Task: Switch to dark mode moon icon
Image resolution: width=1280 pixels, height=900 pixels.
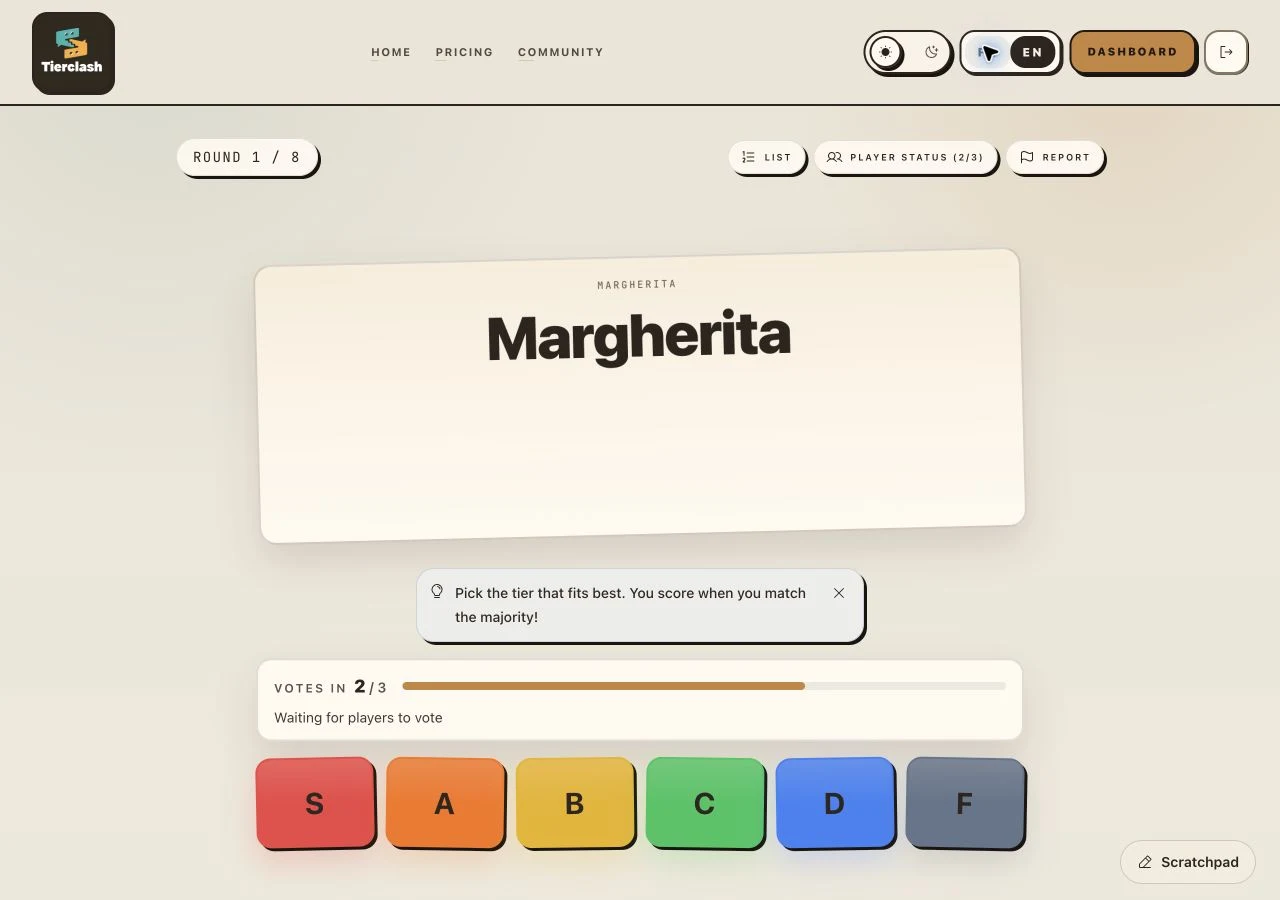Action: pos(931,52)
